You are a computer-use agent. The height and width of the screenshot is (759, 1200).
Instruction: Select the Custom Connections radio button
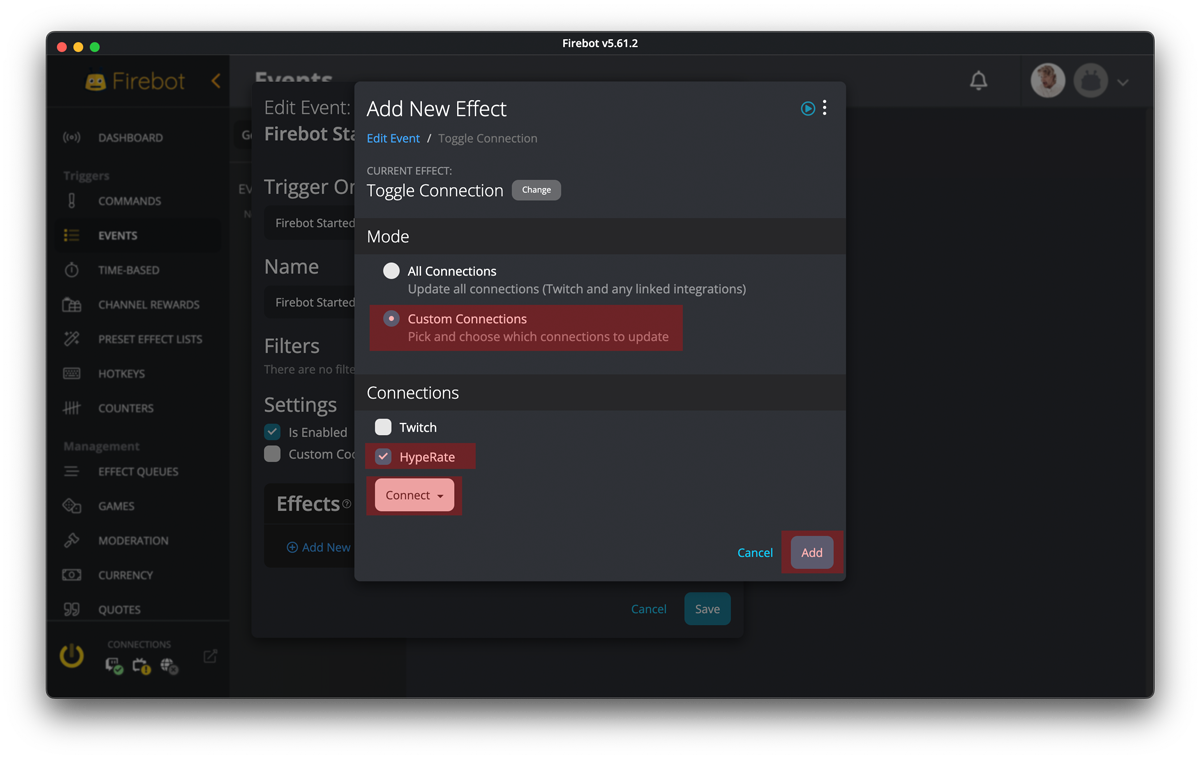(391, 319)
